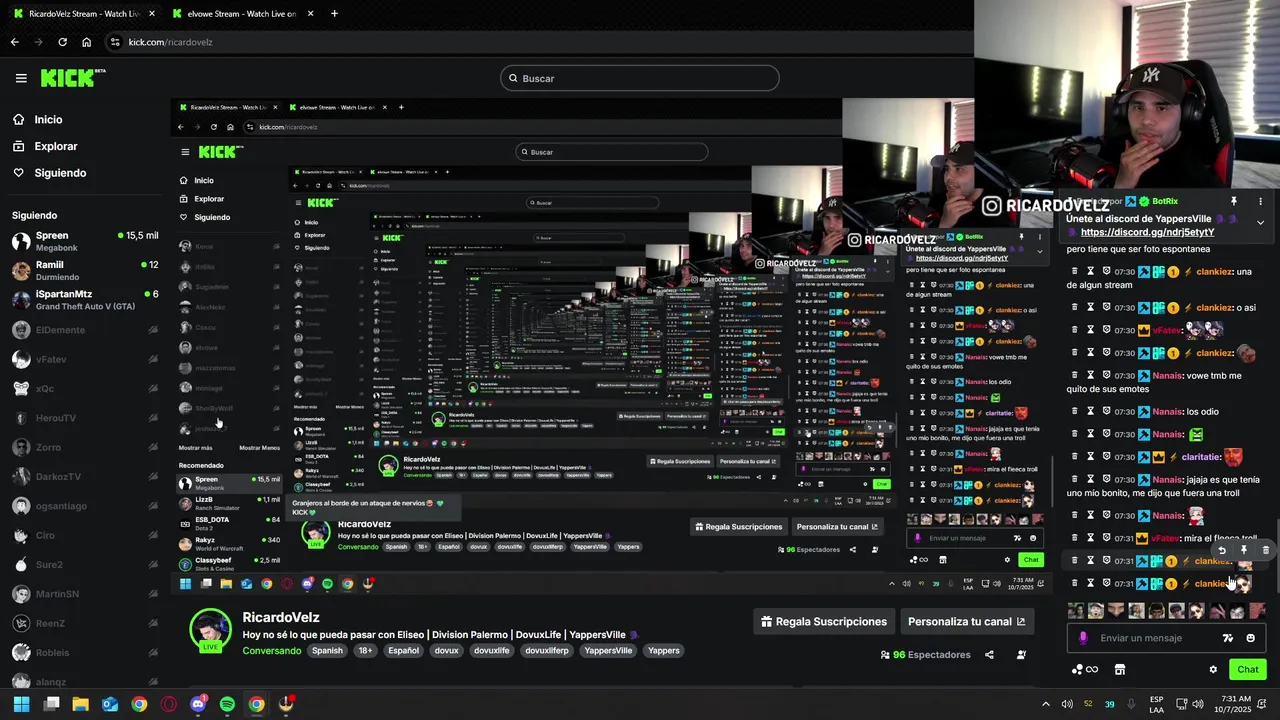Select offline channel xQc
The height and width of the screenshot is (720, 1280).
85,388
